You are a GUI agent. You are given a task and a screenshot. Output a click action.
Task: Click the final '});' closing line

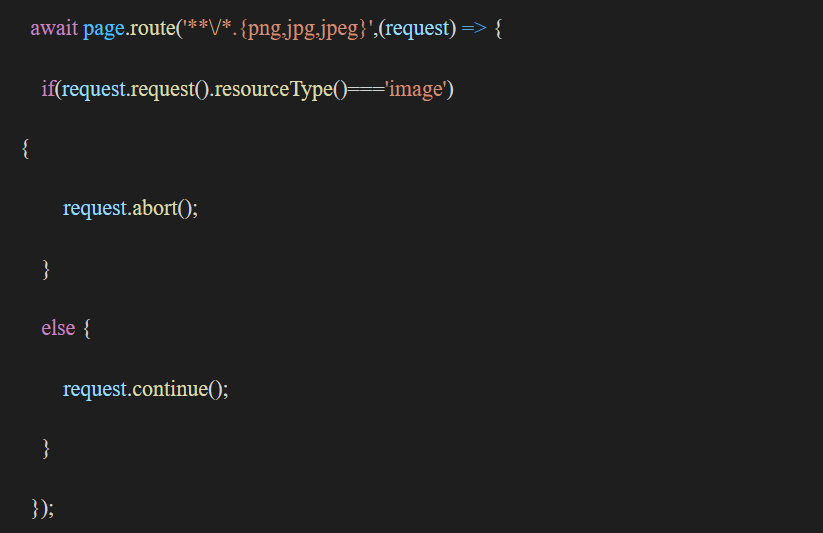coord(42,508)
